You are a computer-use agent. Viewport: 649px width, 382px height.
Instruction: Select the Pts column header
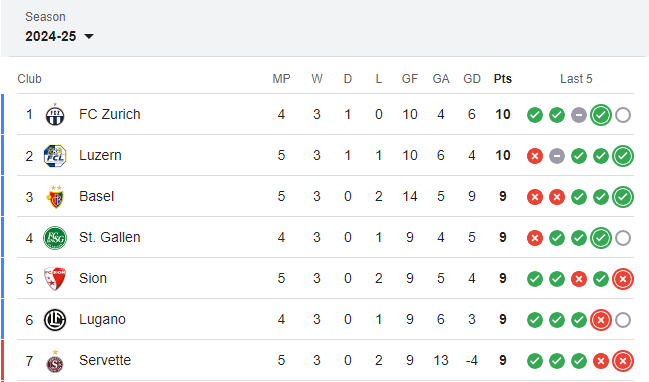[x=502, y=79]
